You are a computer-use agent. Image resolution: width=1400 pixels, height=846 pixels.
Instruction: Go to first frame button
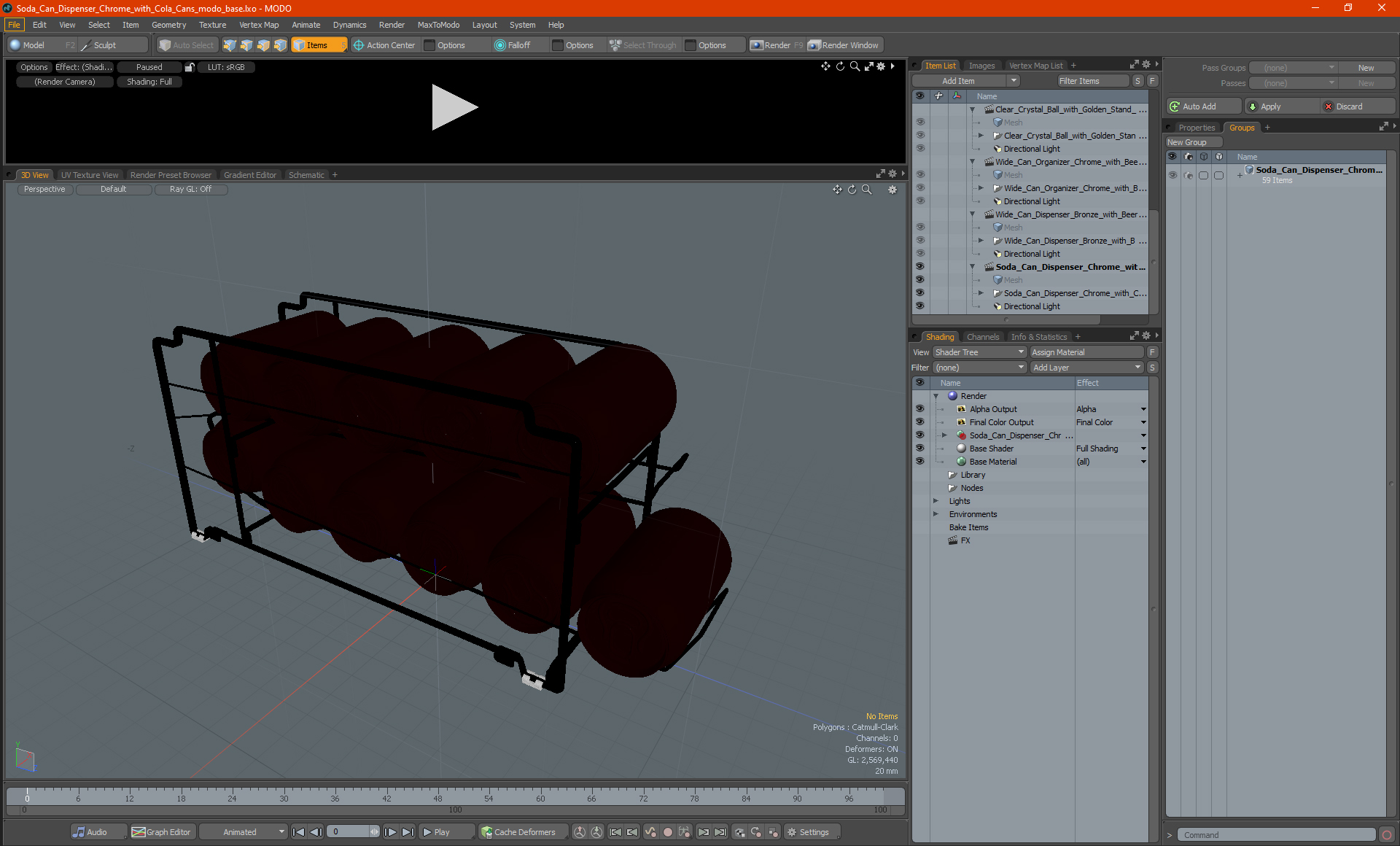pyautogui.click(x=298, y=832)
